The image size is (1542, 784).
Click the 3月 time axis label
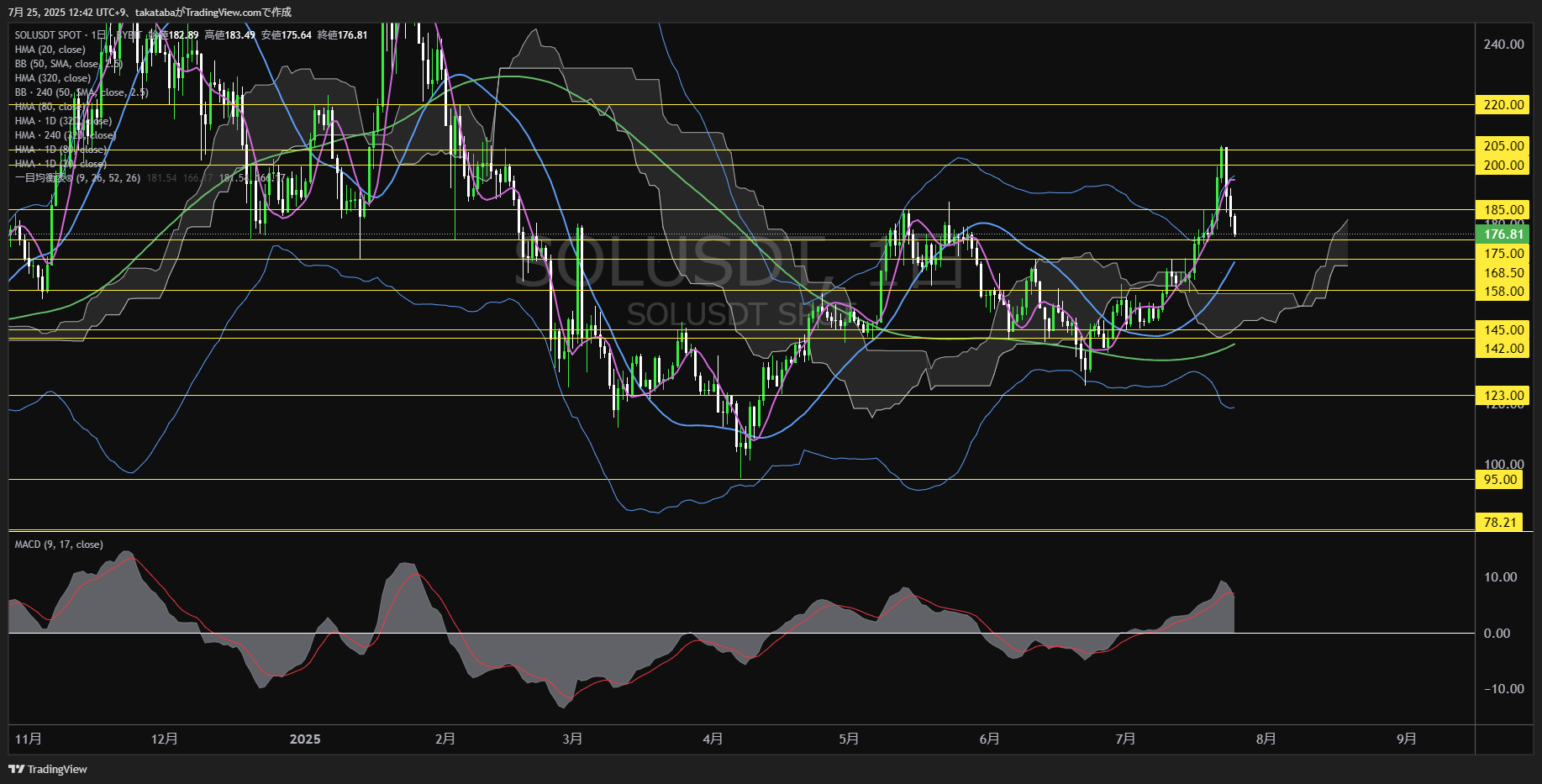click(572, 739)
